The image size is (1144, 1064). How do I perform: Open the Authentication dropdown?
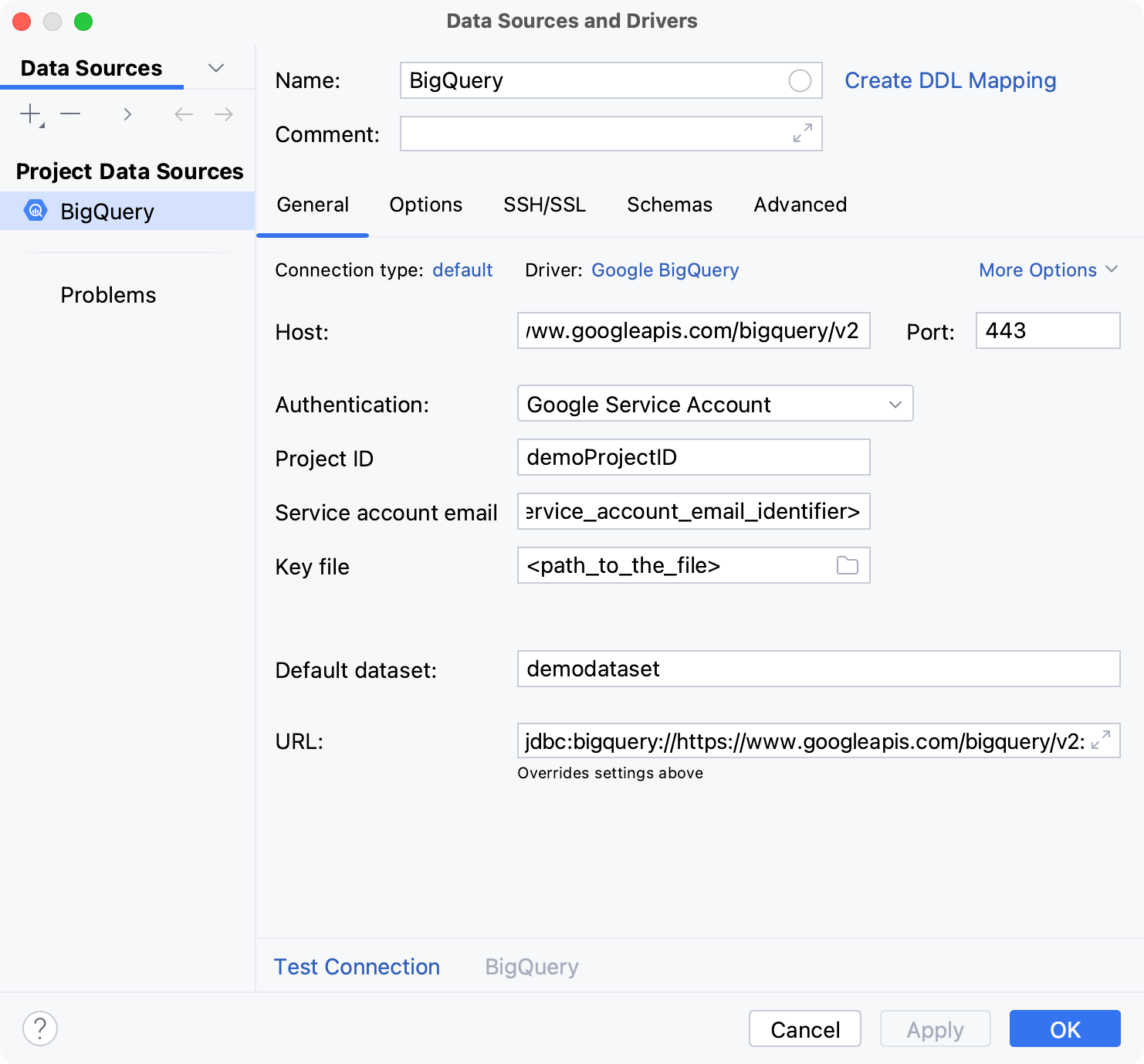pos(893,403)
